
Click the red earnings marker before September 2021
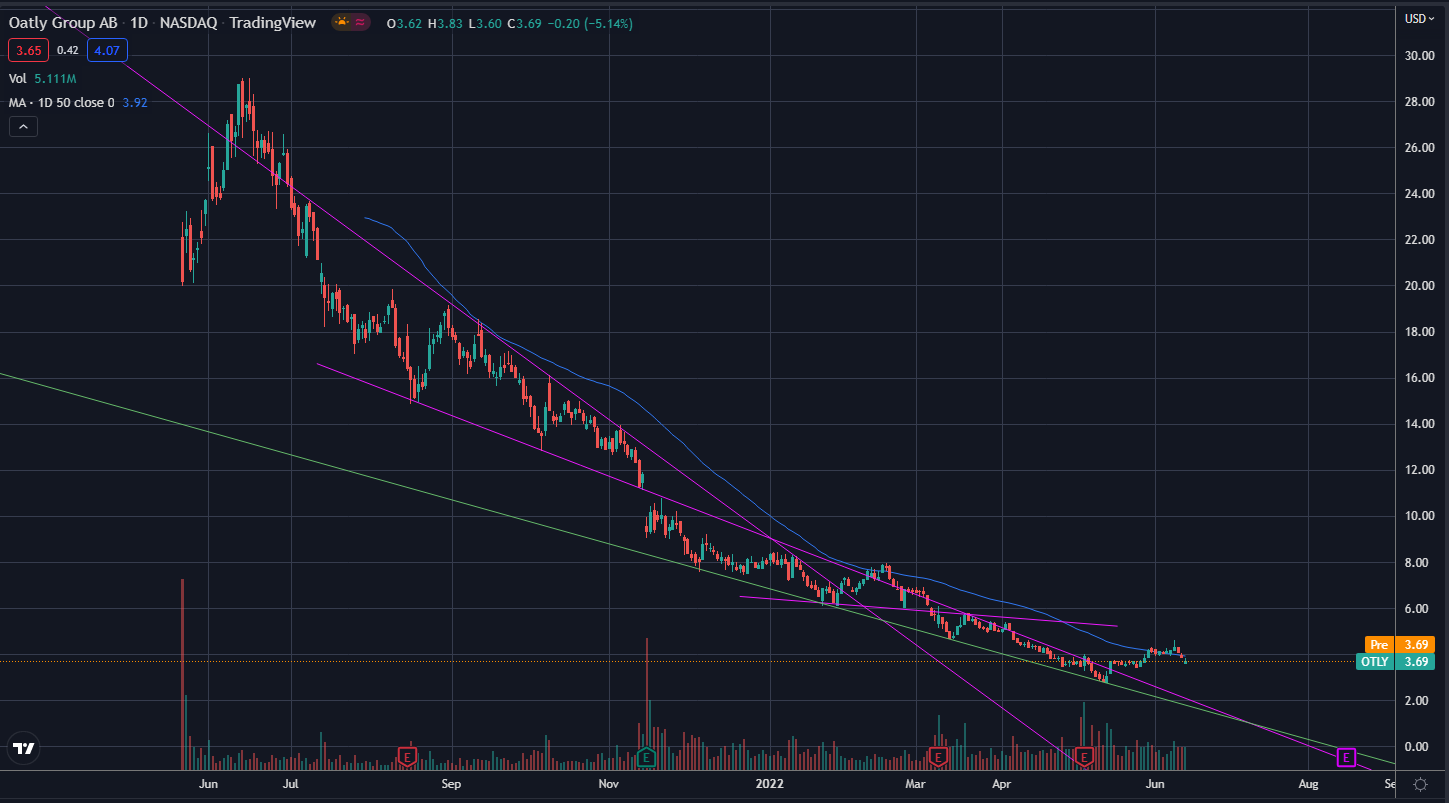pos(407,757)
